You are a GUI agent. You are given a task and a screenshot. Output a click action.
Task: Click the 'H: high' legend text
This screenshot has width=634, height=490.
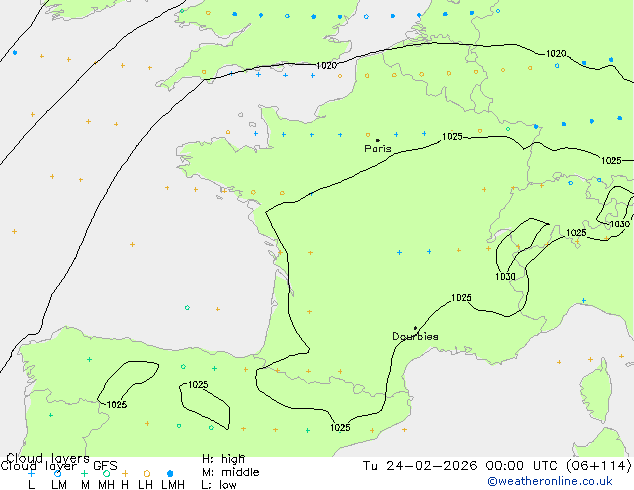pyautogui.click(x=223, y=459)
